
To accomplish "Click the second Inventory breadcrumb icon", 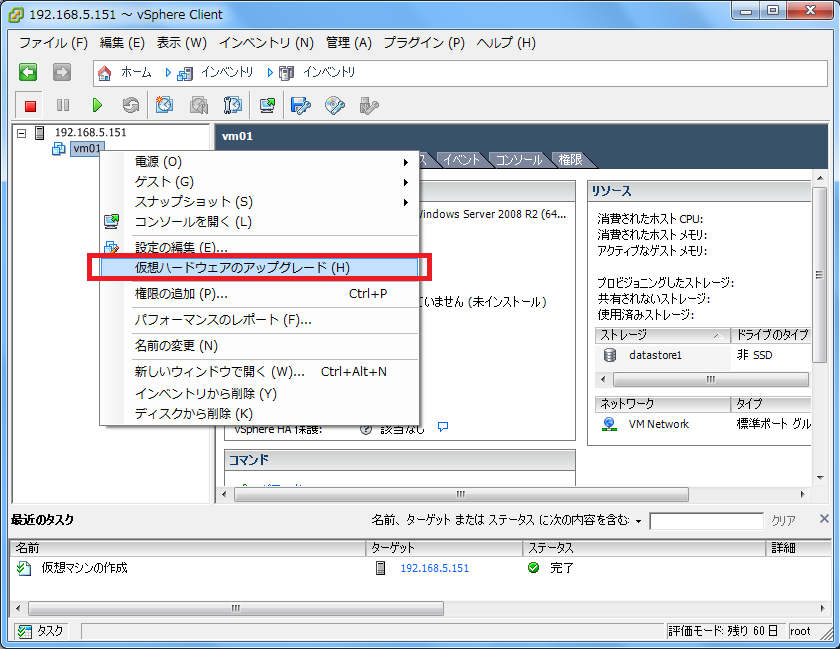I will 287,73.
